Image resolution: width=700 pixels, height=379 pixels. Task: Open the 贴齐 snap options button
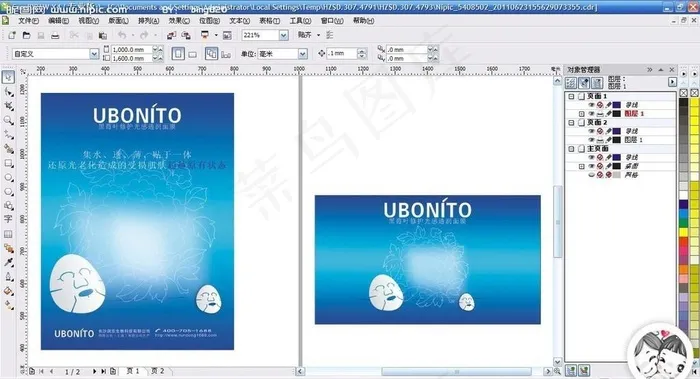[304, 35]
